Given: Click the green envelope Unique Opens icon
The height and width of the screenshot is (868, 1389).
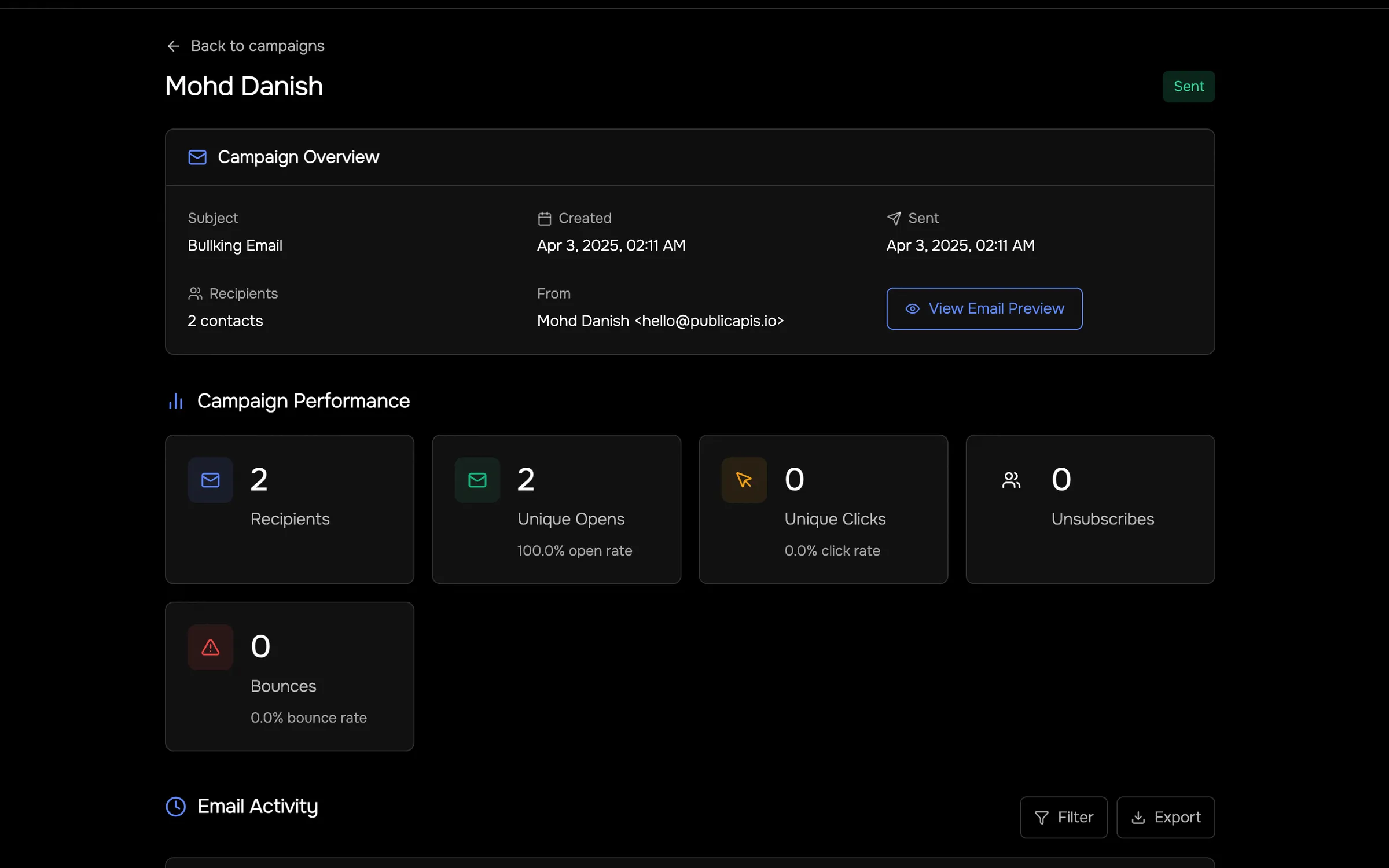Looking at the screenshot, I should (477, 480).
